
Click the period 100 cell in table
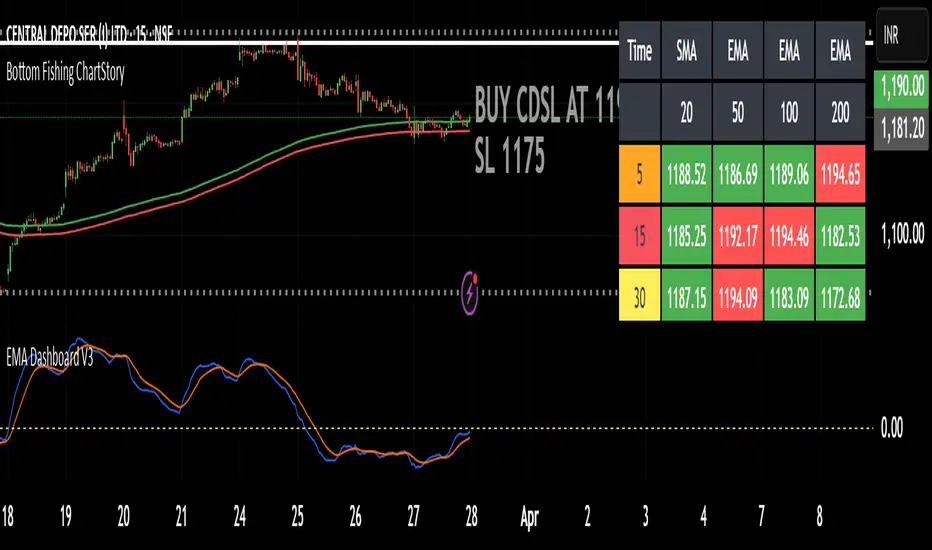[789, 112]
